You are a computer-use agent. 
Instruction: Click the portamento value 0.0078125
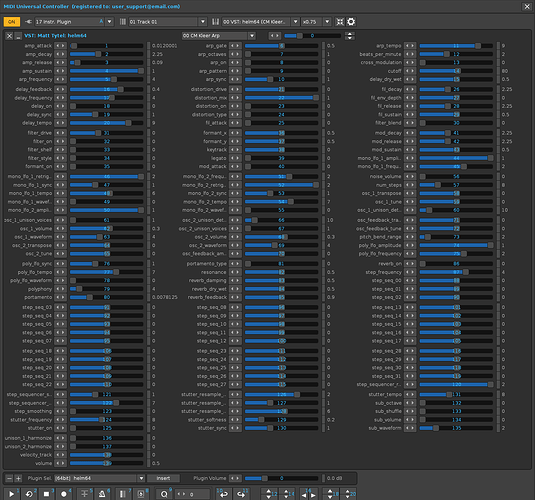(x=164, y=297)
